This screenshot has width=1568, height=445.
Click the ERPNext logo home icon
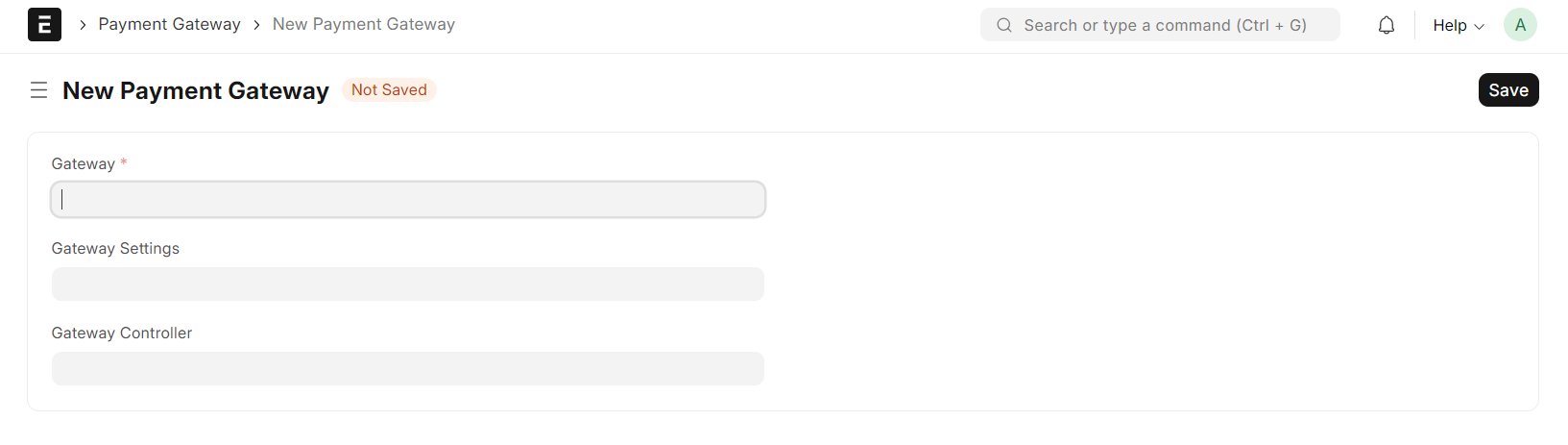pyautogui.click(x=44, y=25)
